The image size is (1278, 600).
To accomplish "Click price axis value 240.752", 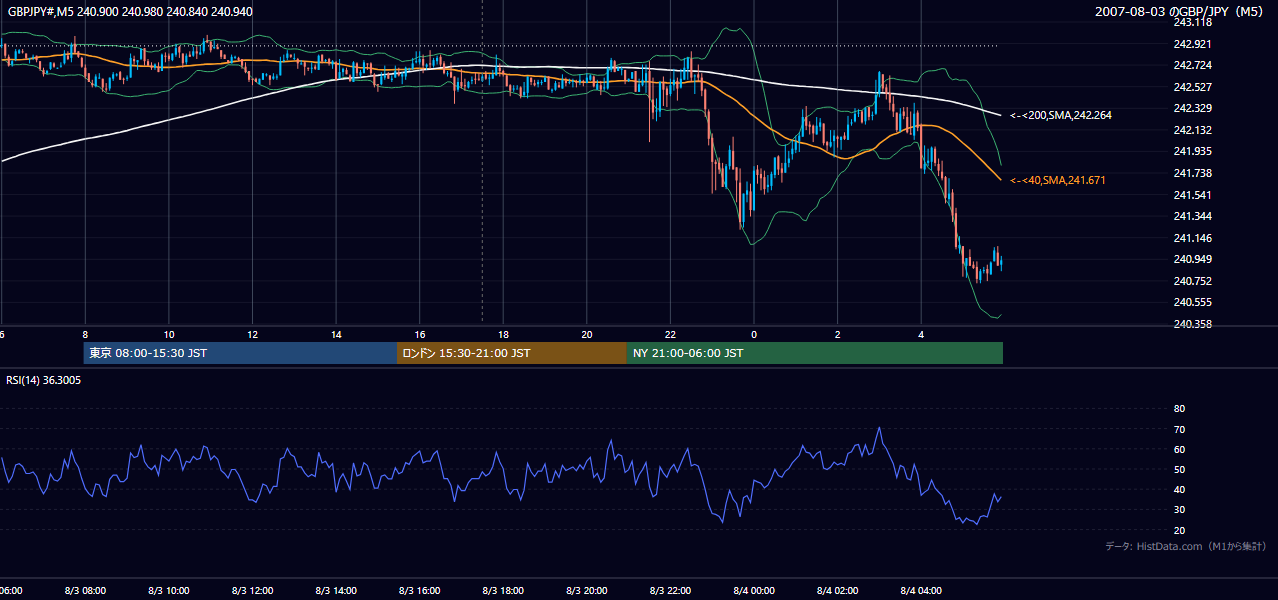I will tap(1192, 281).
